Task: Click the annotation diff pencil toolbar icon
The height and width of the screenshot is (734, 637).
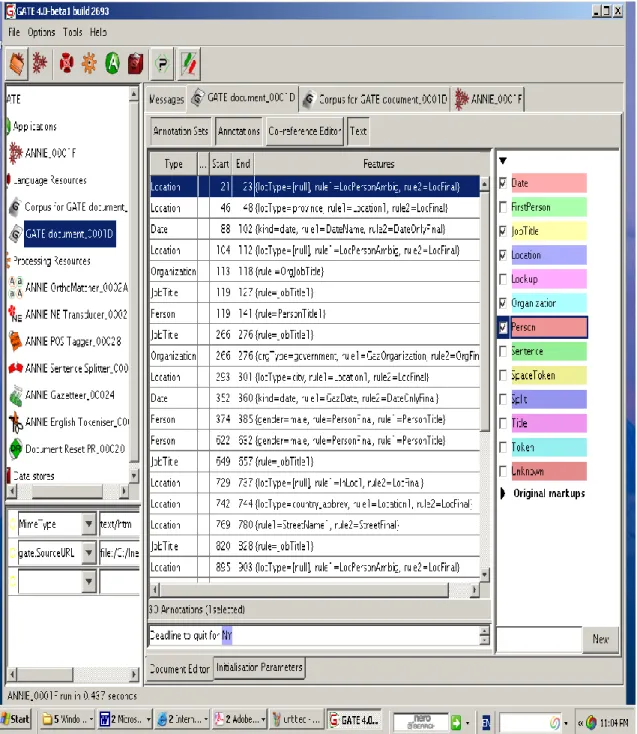Action: (189, 63)
